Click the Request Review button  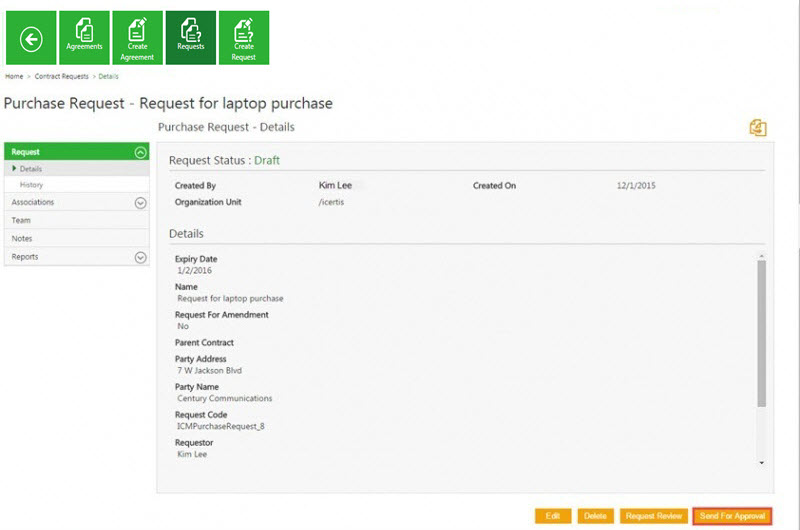[x=653, y=516]
